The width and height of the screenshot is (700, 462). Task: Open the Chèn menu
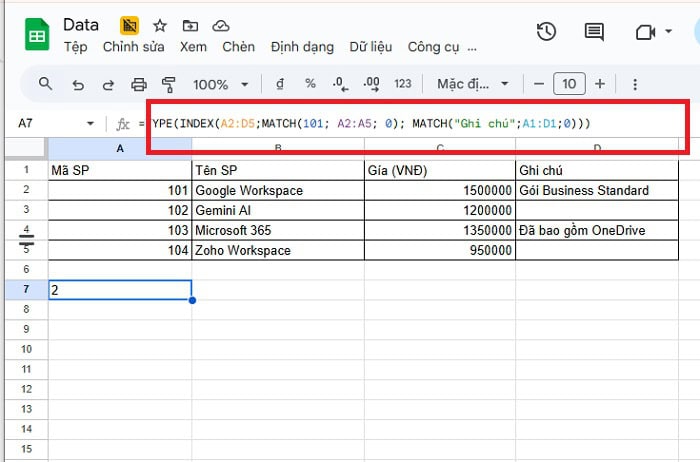pyautogui.click(x=238, y=46)
